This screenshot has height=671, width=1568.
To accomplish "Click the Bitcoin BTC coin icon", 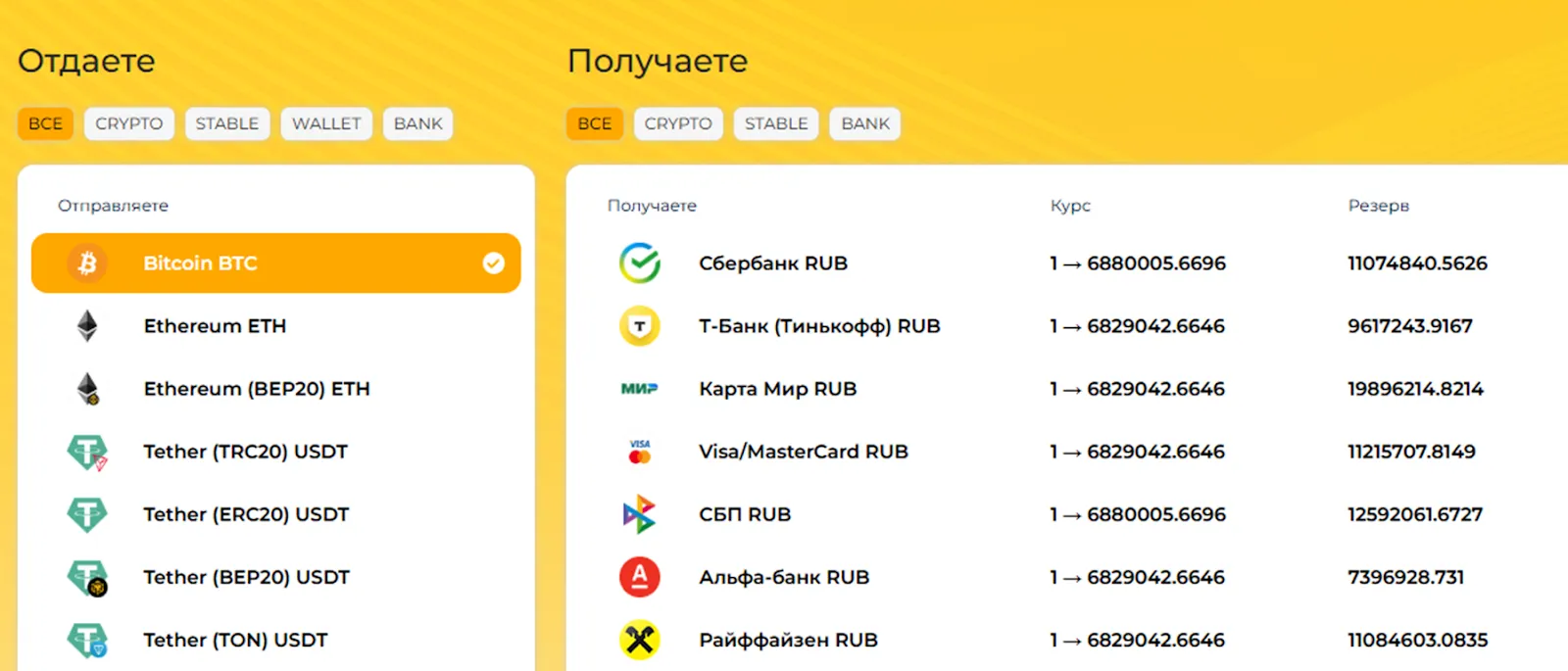I will point(87,264).
